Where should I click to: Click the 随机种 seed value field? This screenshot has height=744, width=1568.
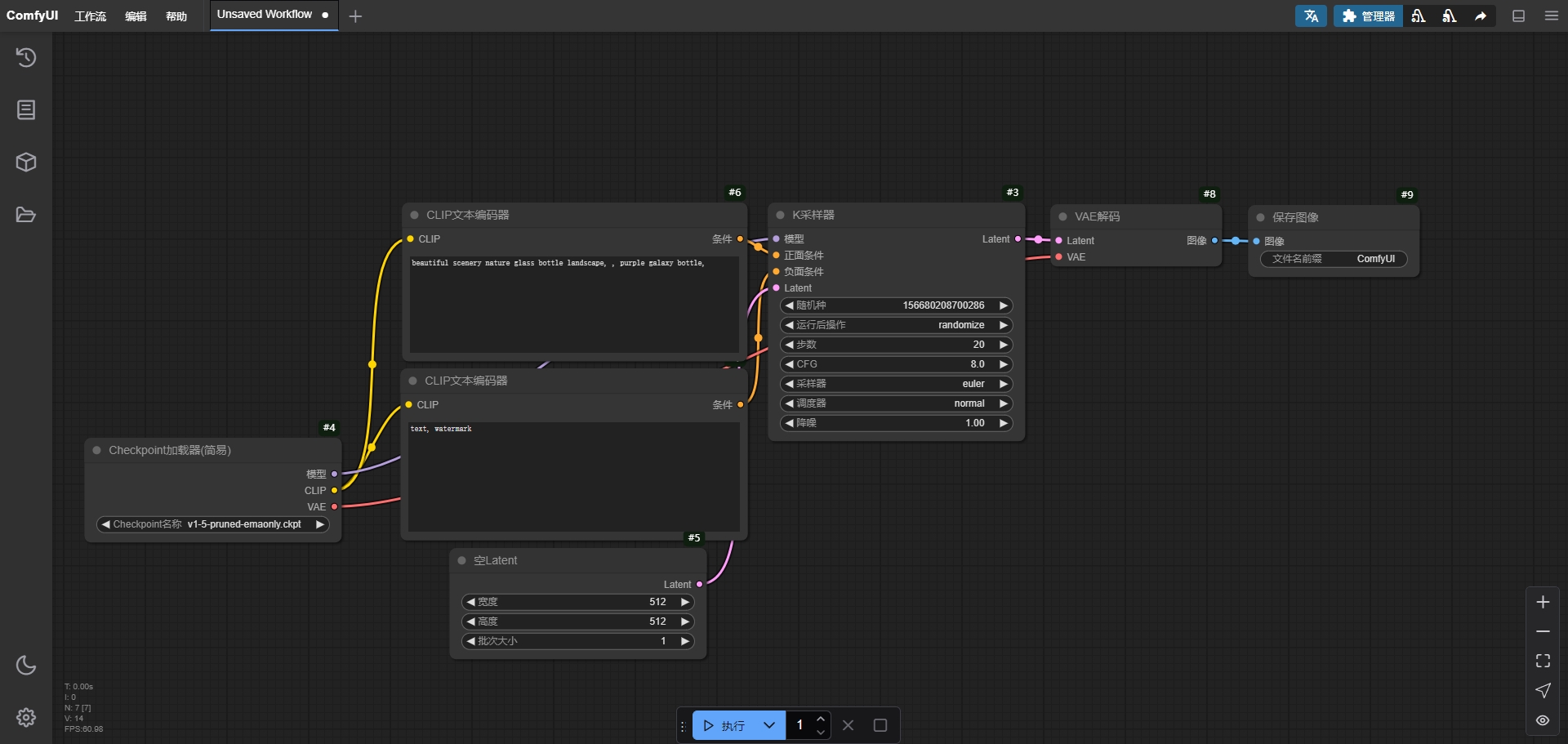coord(897,305)
